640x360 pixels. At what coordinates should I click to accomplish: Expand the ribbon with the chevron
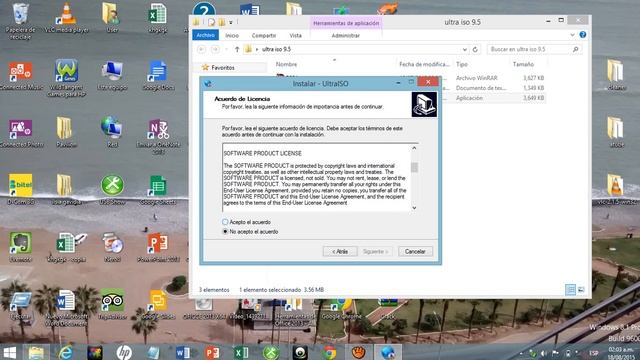coord(572,35)
